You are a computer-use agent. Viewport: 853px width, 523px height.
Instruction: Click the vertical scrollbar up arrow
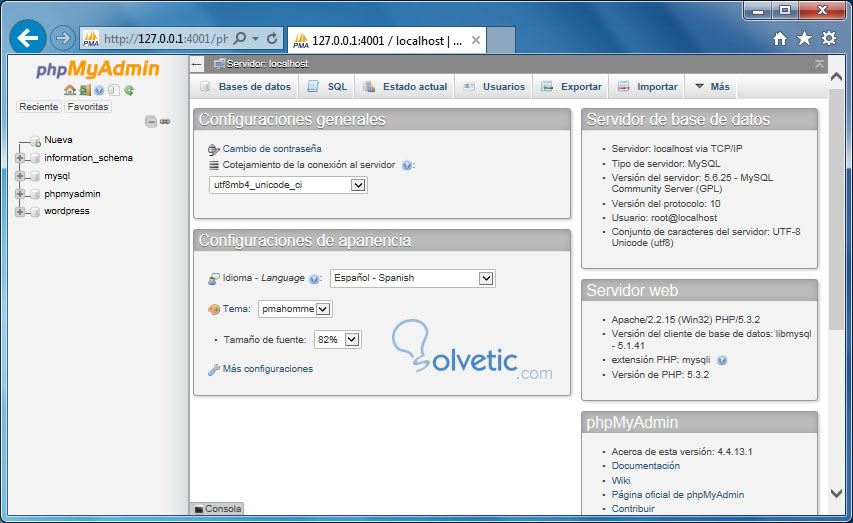[836, 78]
